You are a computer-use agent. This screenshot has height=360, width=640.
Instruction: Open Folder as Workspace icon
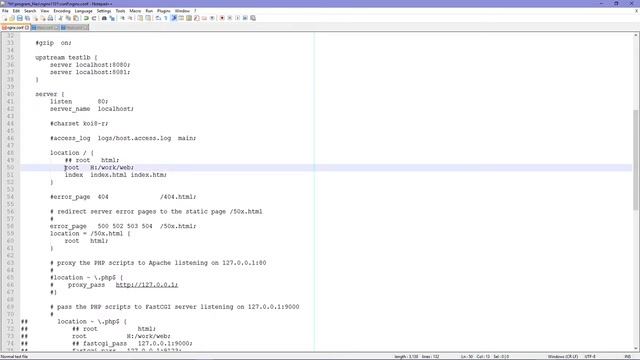pos(204,18)
